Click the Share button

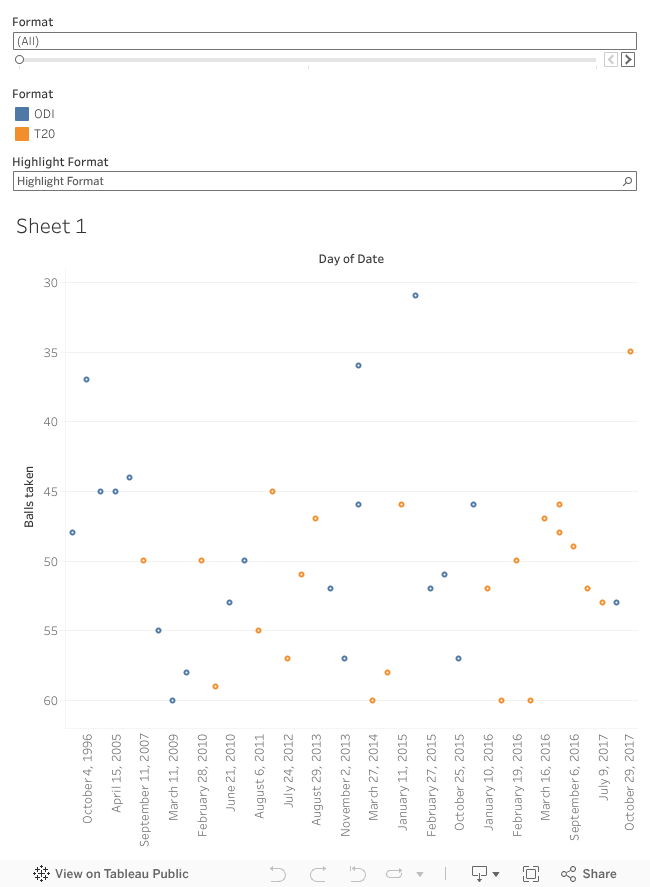coord(589,874)
